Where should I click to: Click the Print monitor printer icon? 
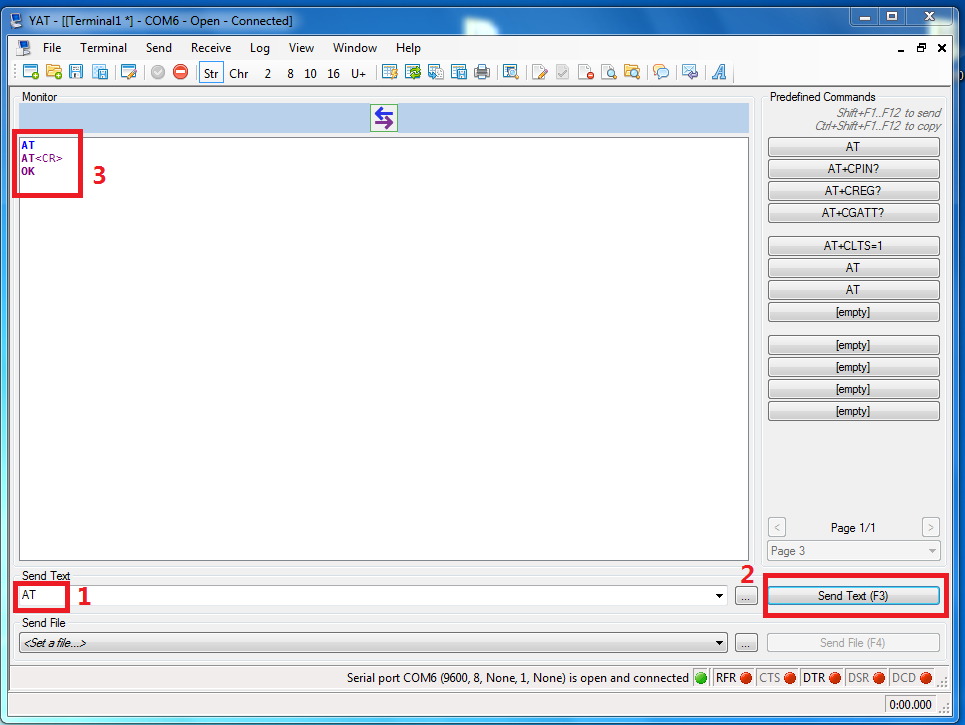click(482, 72)
